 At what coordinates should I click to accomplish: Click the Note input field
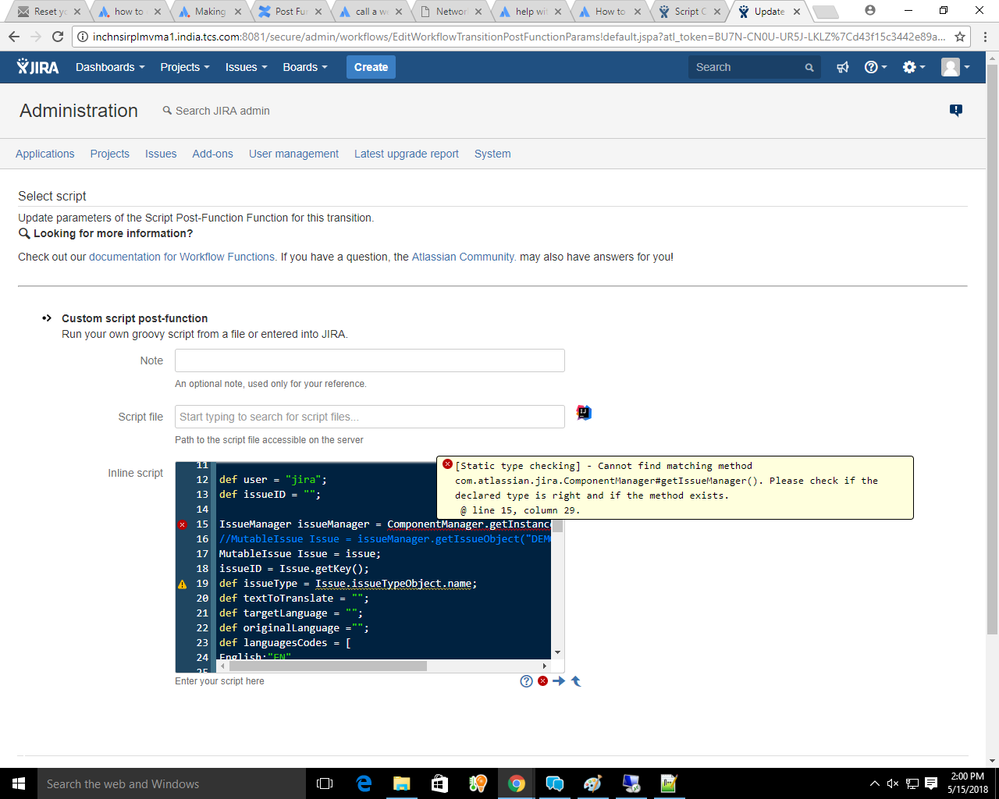click(x=370, y=360)
